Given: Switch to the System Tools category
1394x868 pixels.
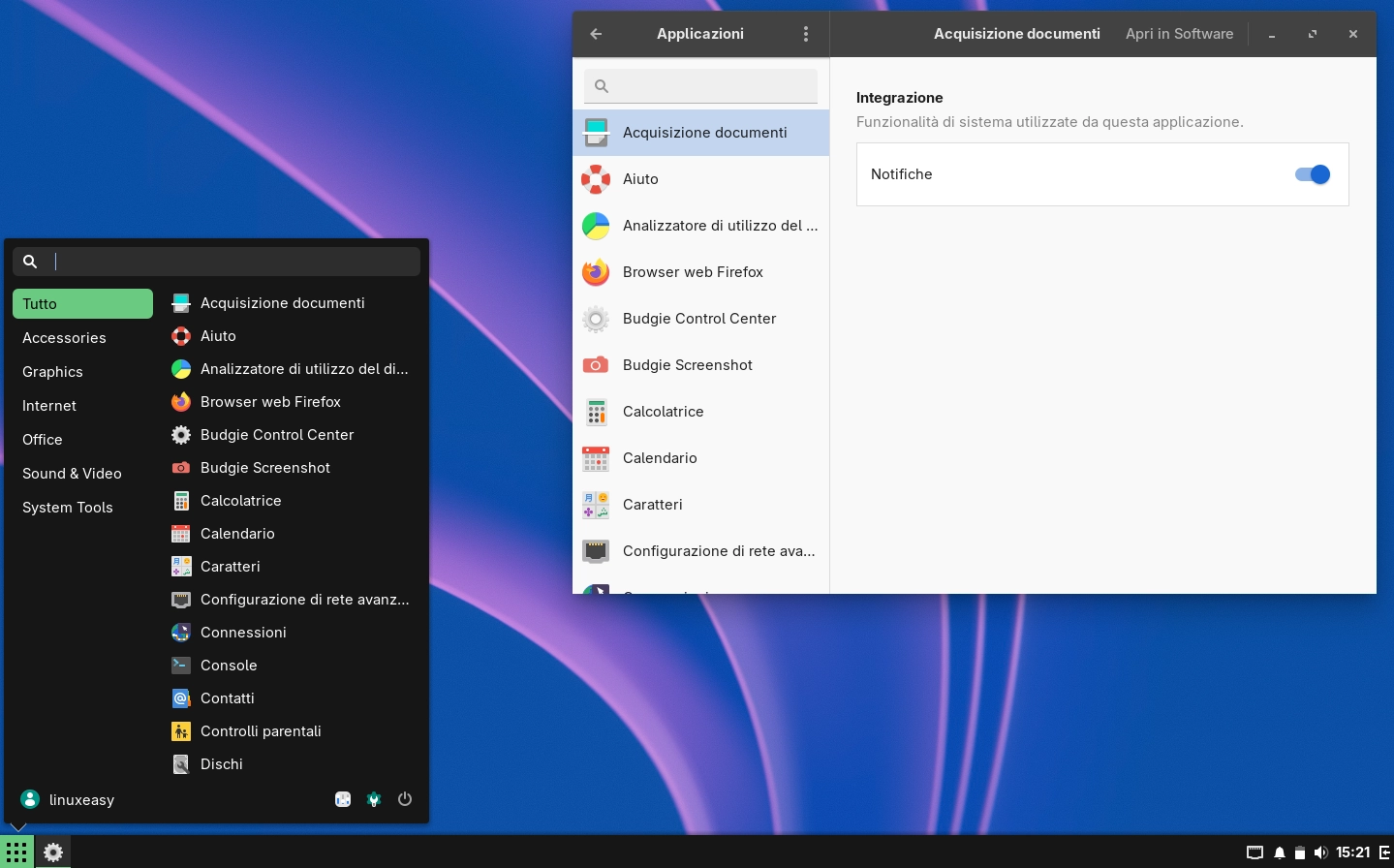Looking at the screenshot, I should pyautogui.click(x=68, y=508).
